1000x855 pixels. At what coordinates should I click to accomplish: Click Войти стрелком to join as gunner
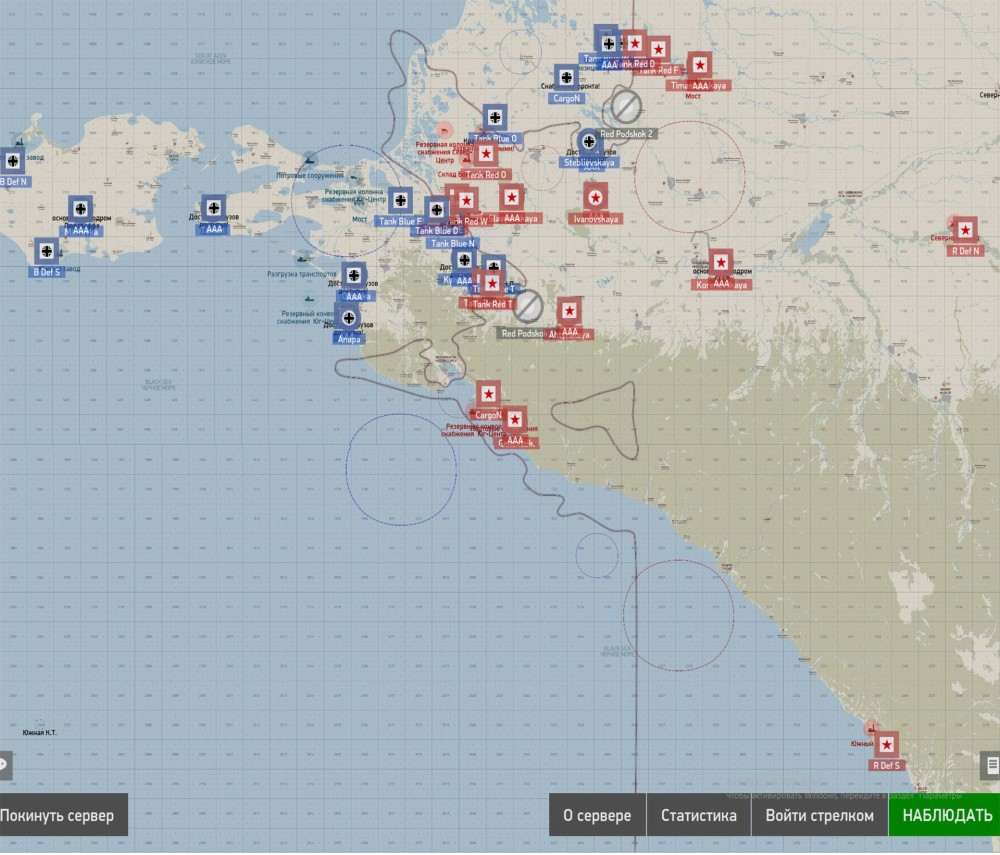tap(820, 815)
